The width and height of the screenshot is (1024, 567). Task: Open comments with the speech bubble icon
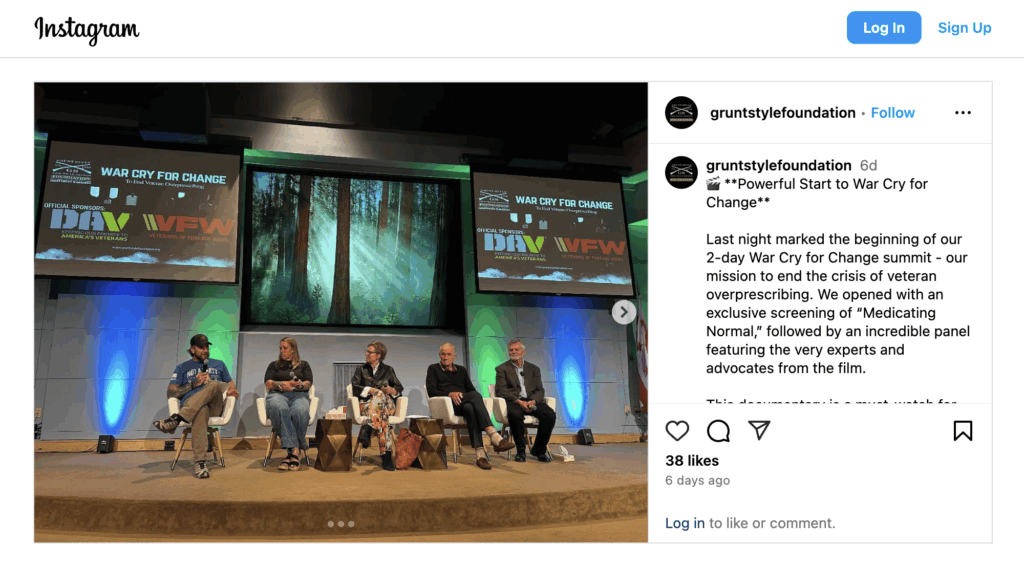coord(718,431)
